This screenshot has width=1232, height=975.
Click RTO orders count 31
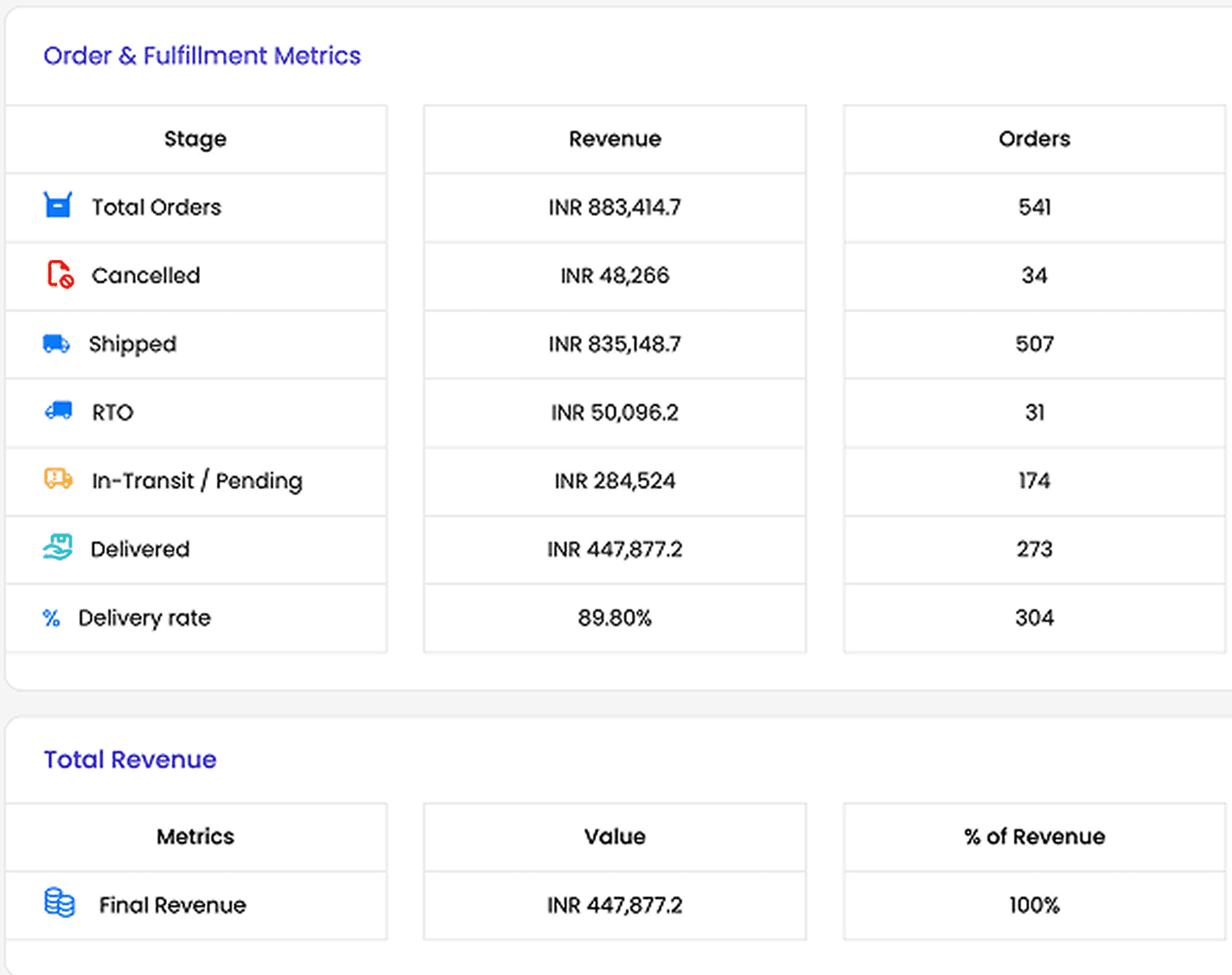pos(1034,412)
